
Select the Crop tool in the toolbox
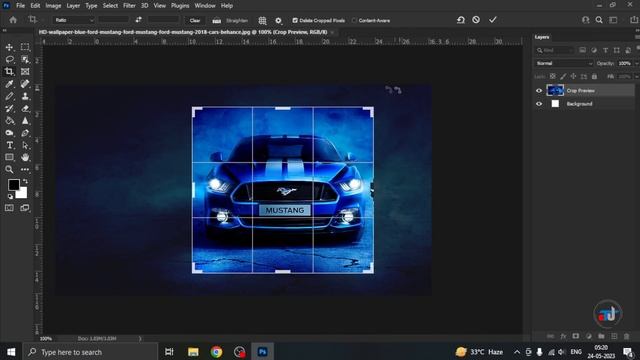[x=9, y=71]
